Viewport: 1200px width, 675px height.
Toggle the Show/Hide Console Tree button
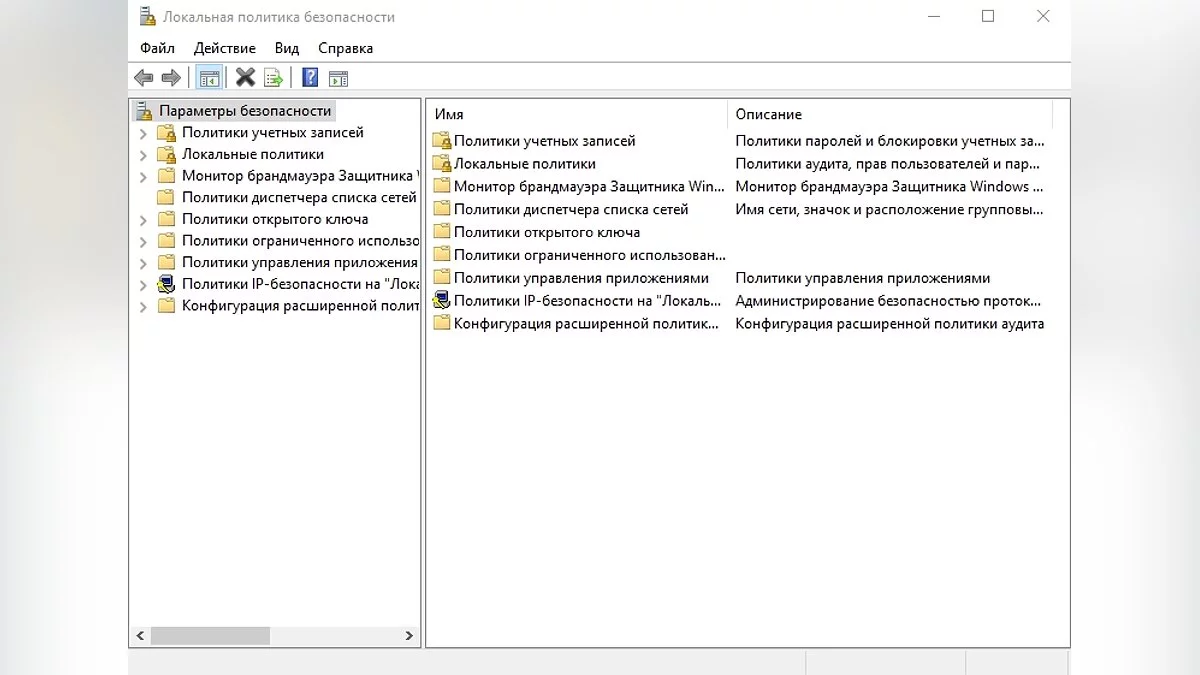click(x=209, y=78)
